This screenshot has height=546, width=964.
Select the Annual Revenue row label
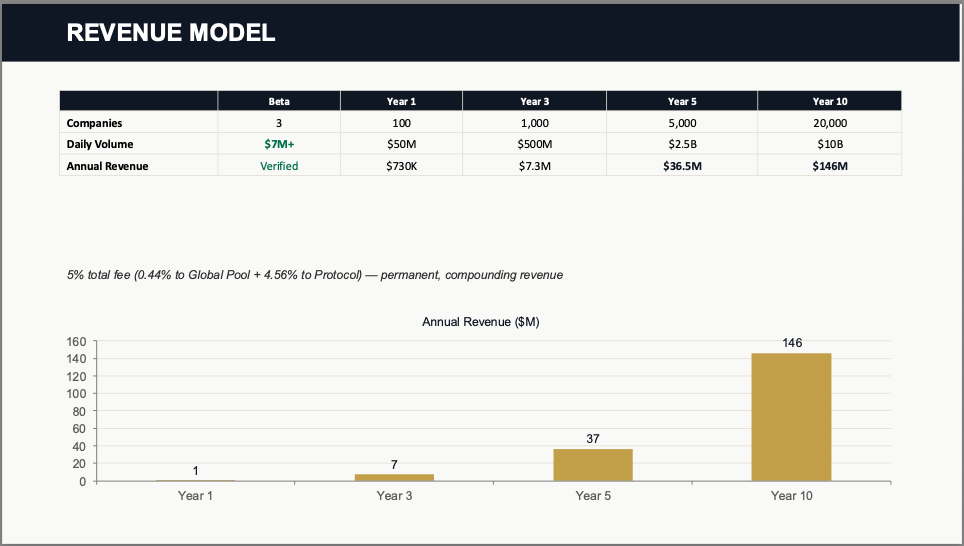pos(107,166)
